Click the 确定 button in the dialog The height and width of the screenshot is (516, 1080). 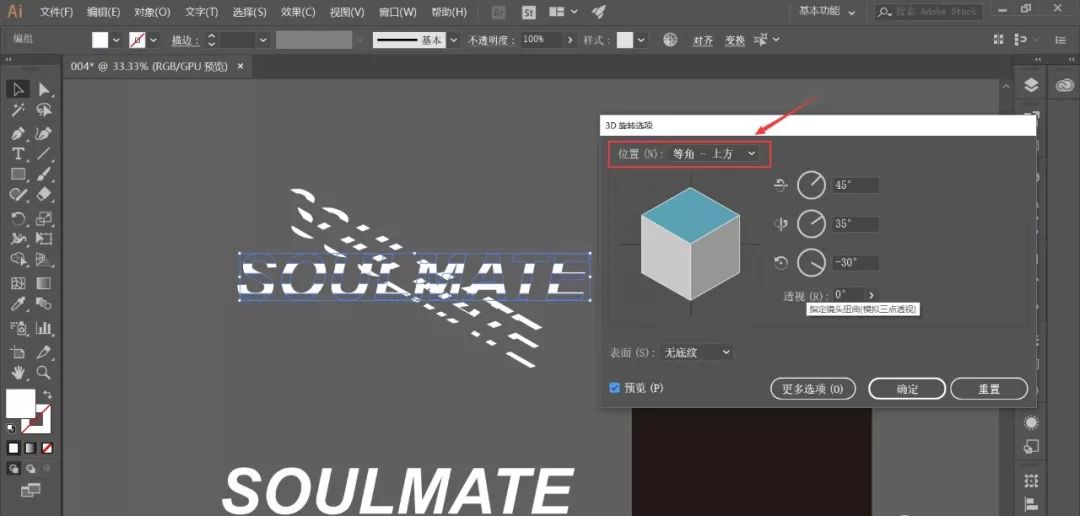tap(907, 389)
